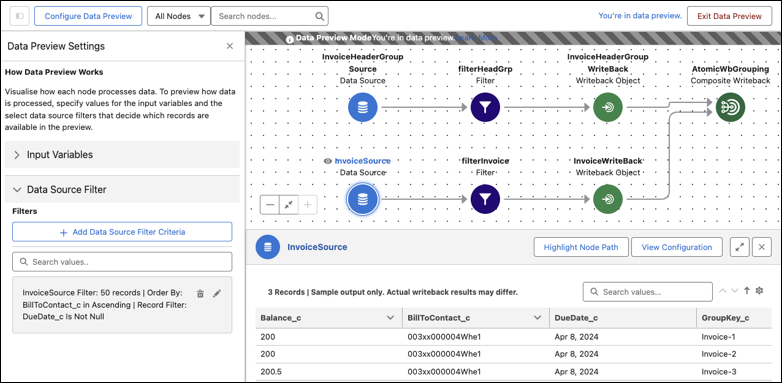Select the InvoiceHeaderGroup WriteBack node
The height and width of the screenshot is (383, 782).
click(x=608, y=107)
